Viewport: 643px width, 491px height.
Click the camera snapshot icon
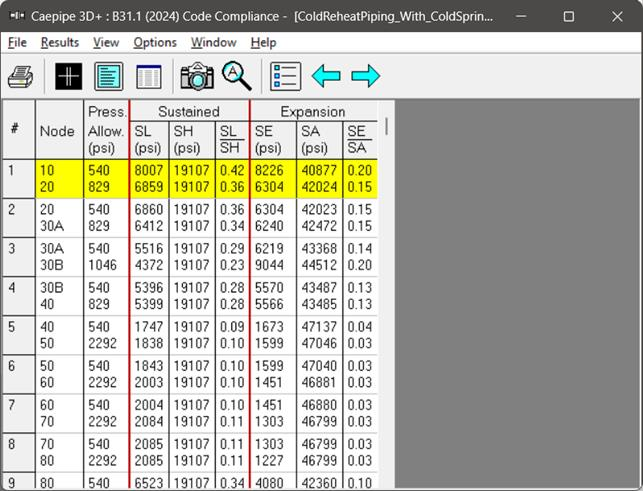point(197,76)
